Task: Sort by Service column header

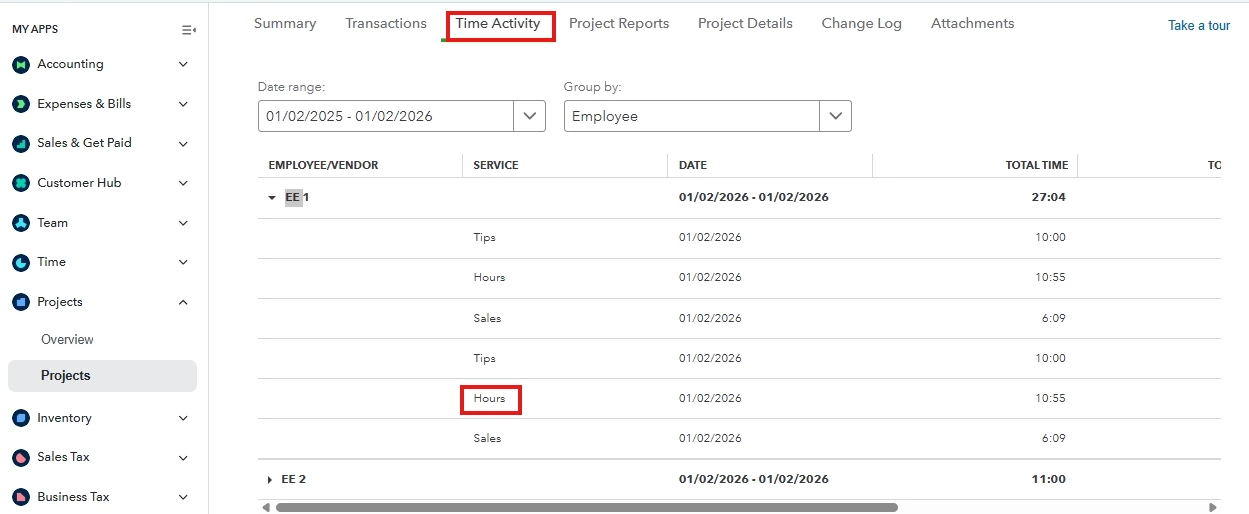Action: pyautogui.click(x=496, y=165)
